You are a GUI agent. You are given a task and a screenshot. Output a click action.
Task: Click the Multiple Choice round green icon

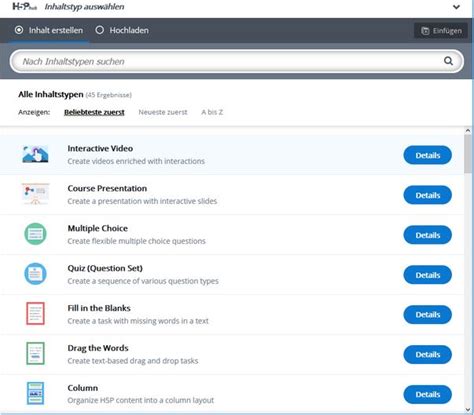[x=35, y=234]
